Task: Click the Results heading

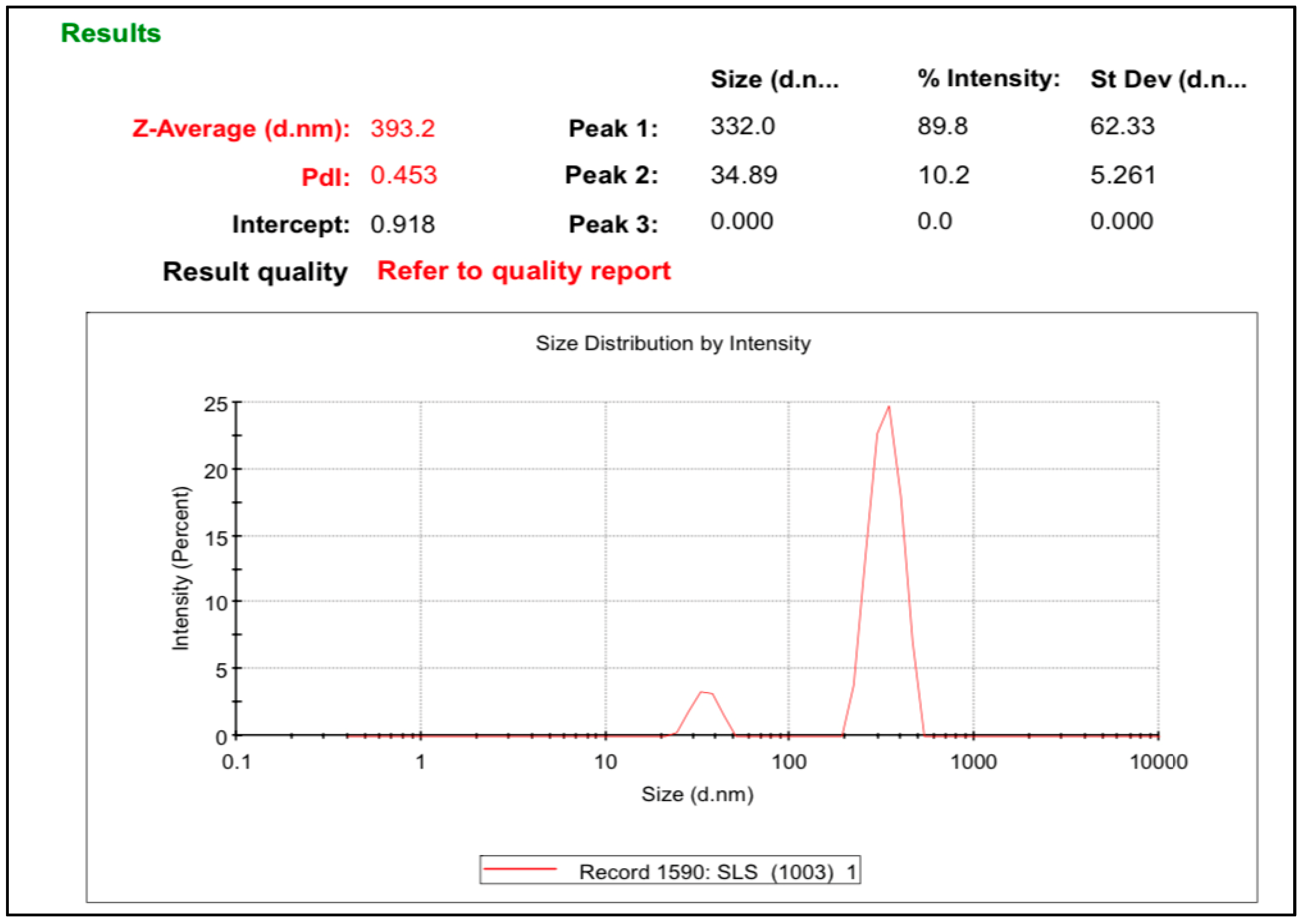Action: click(111, 33)
